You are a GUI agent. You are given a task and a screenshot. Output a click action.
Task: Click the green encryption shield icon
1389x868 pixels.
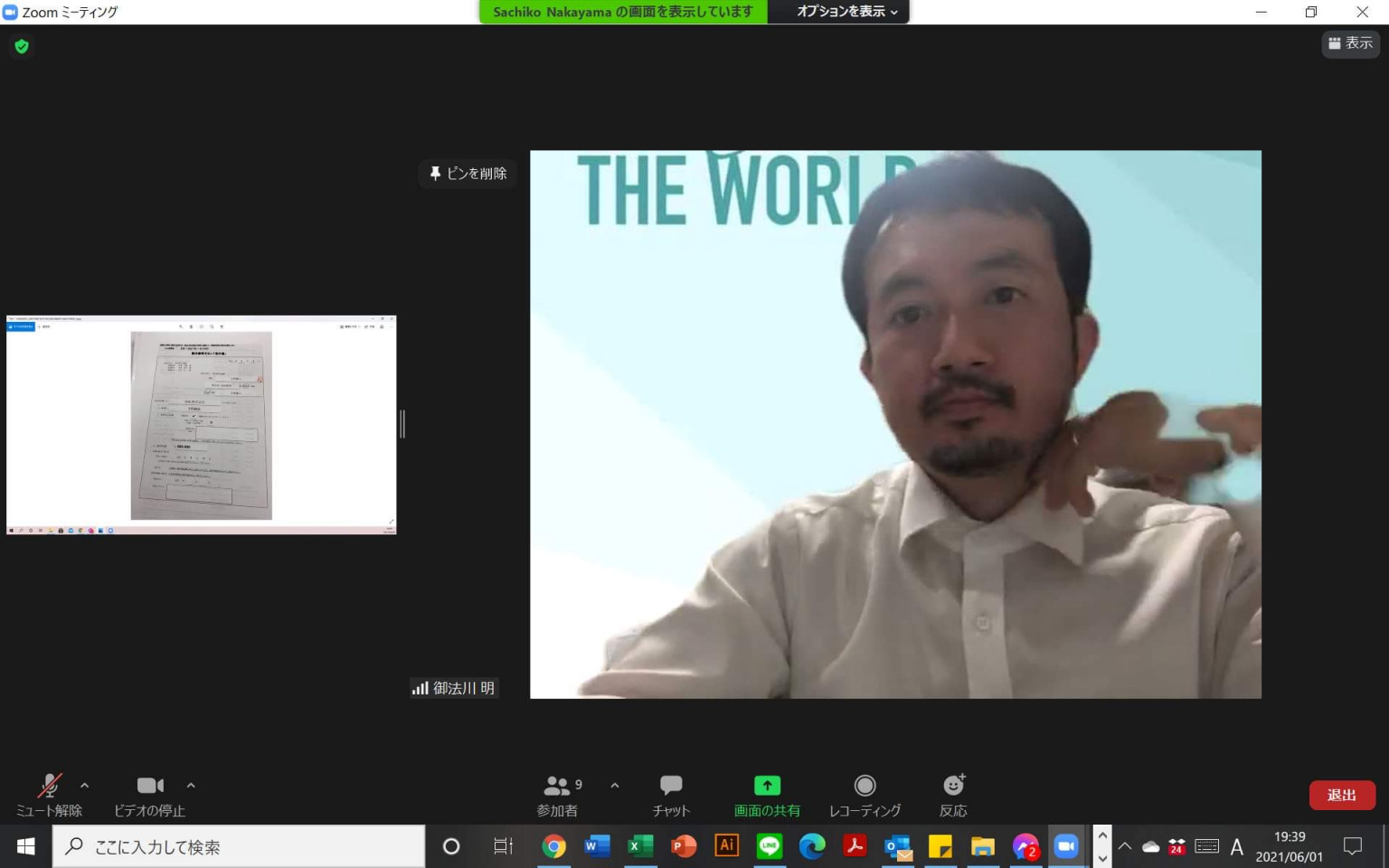[22, 46]
